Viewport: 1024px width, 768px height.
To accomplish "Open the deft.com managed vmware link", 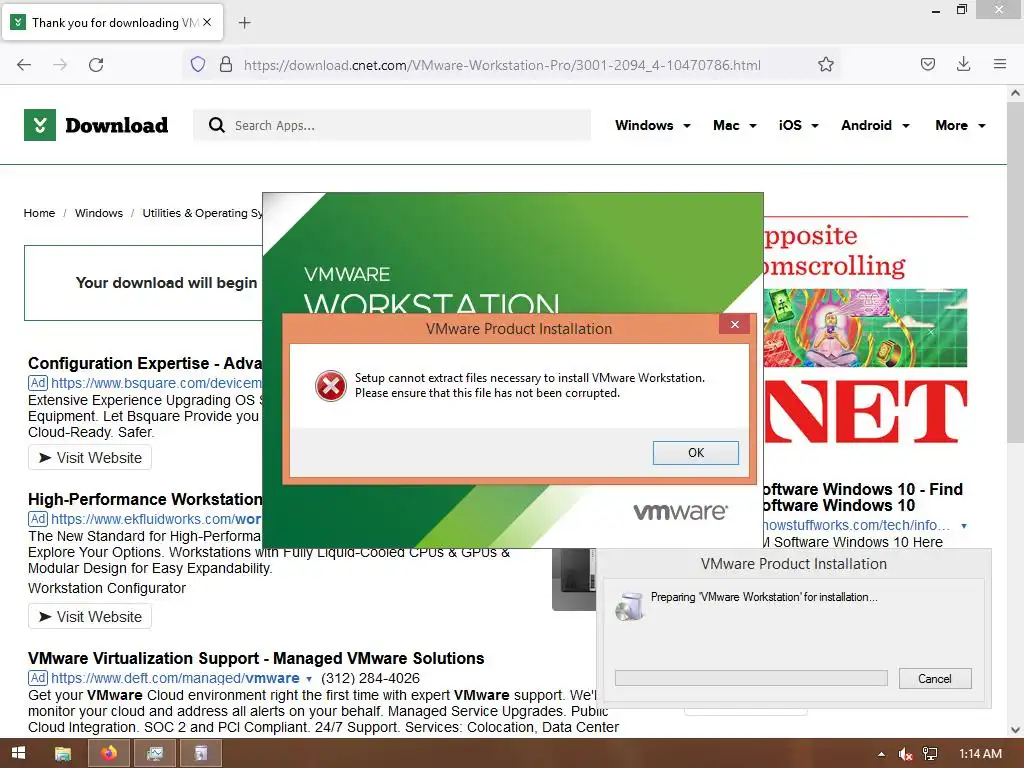I will [175, 679].
